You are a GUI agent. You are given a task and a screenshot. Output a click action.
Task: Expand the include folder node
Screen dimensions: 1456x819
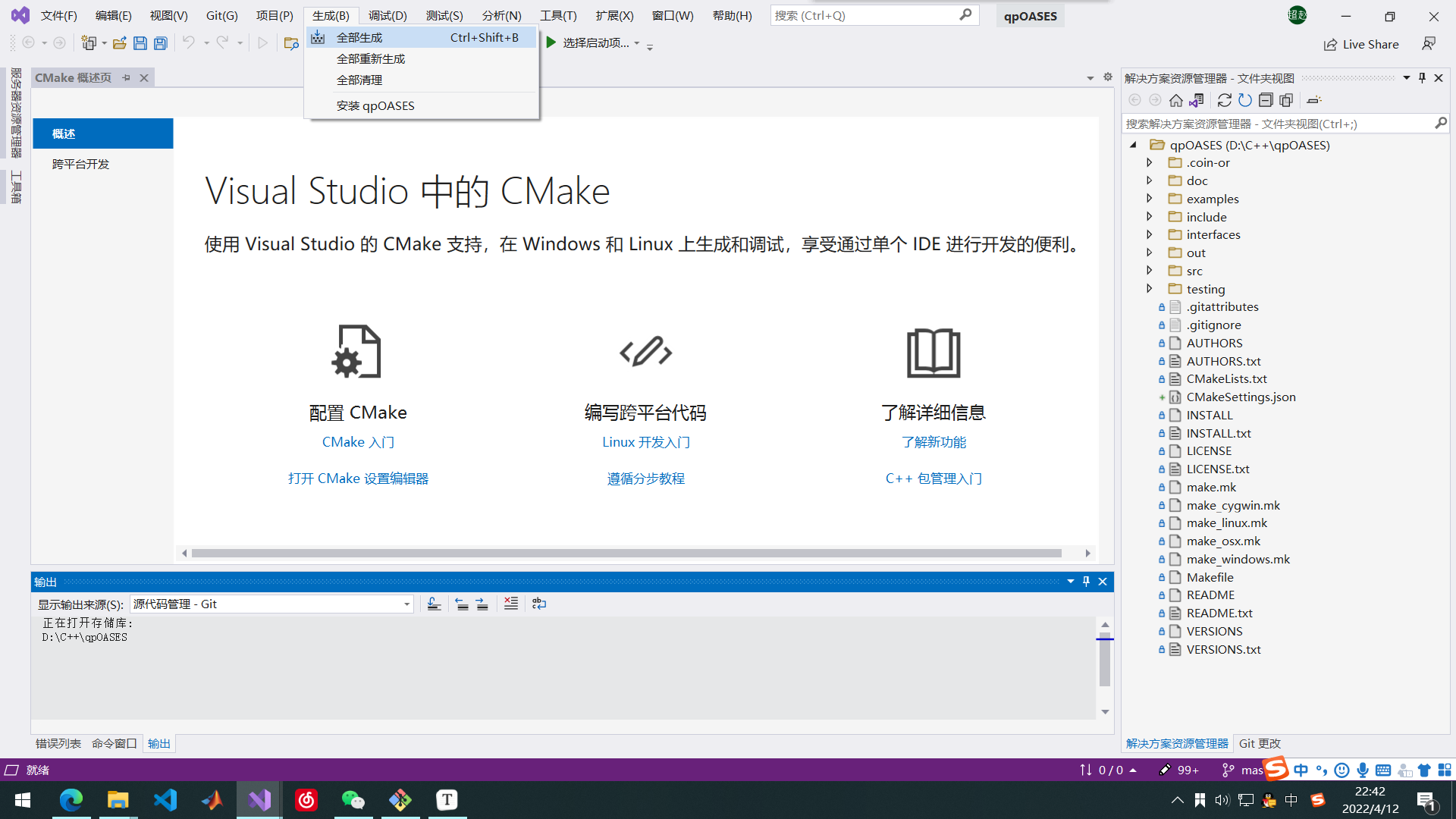1150,217
